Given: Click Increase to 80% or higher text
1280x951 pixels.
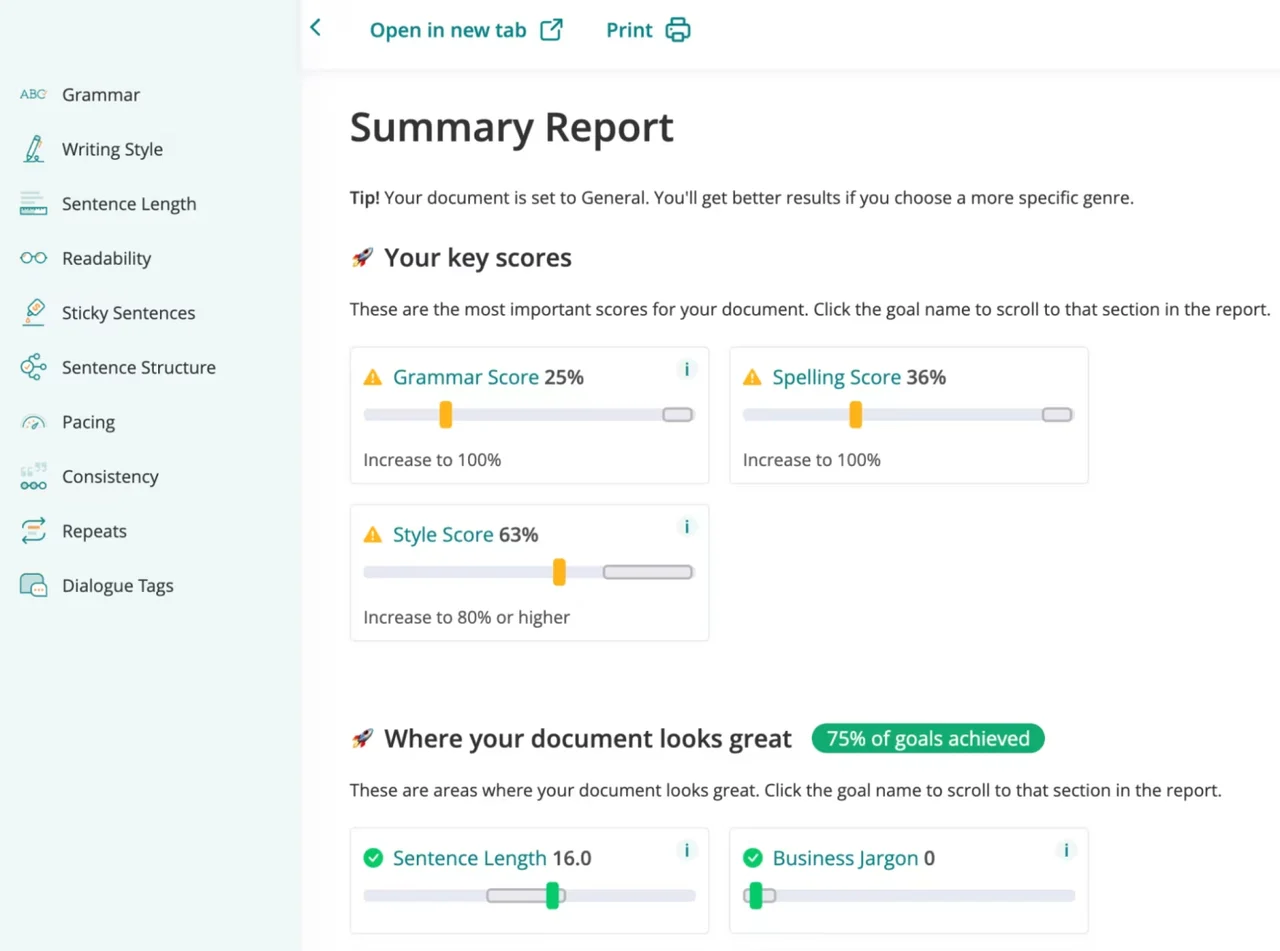Looking at the screenshot, I should [466, 617].
